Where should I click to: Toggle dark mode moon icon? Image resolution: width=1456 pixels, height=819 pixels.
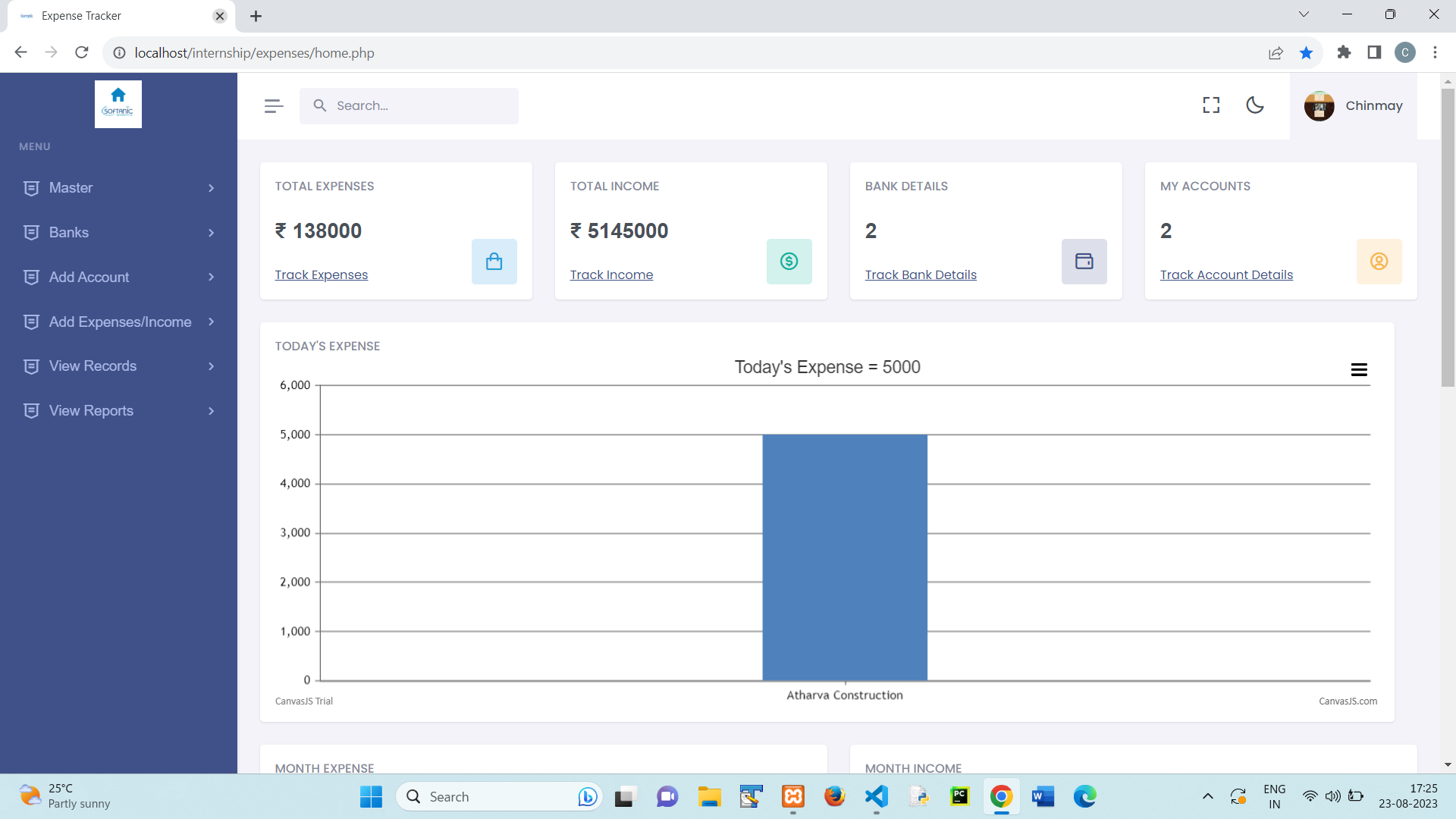point(1255,105)
